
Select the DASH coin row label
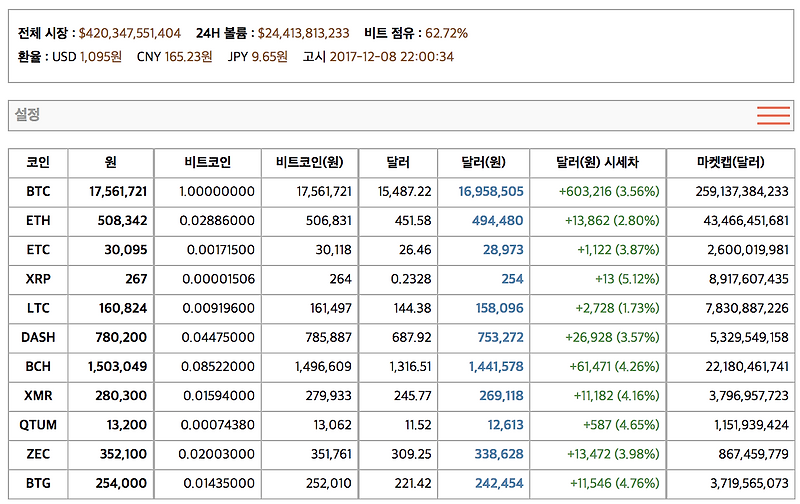[38, 337]
